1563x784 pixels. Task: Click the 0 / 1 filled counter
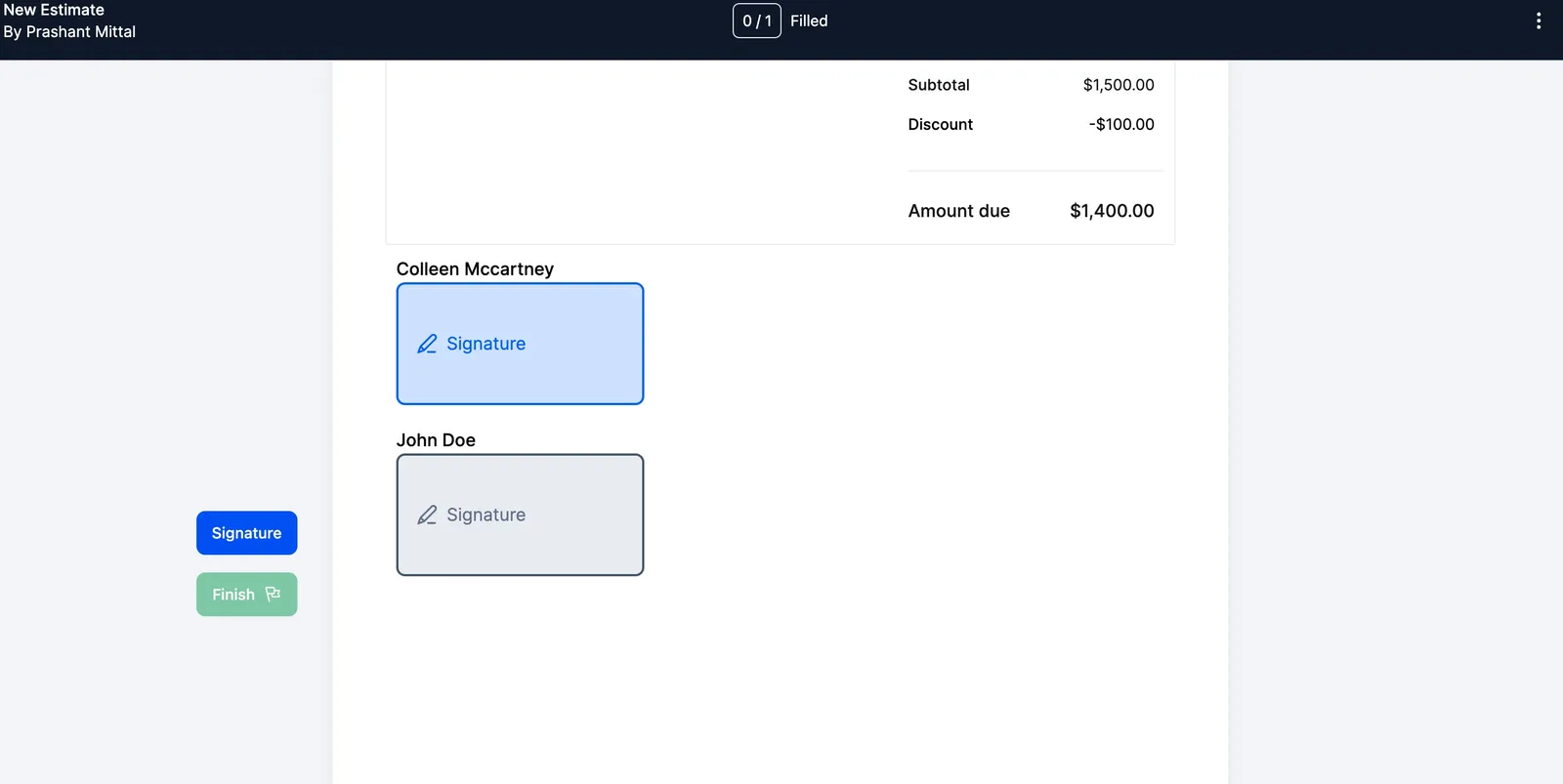(757, 21)
